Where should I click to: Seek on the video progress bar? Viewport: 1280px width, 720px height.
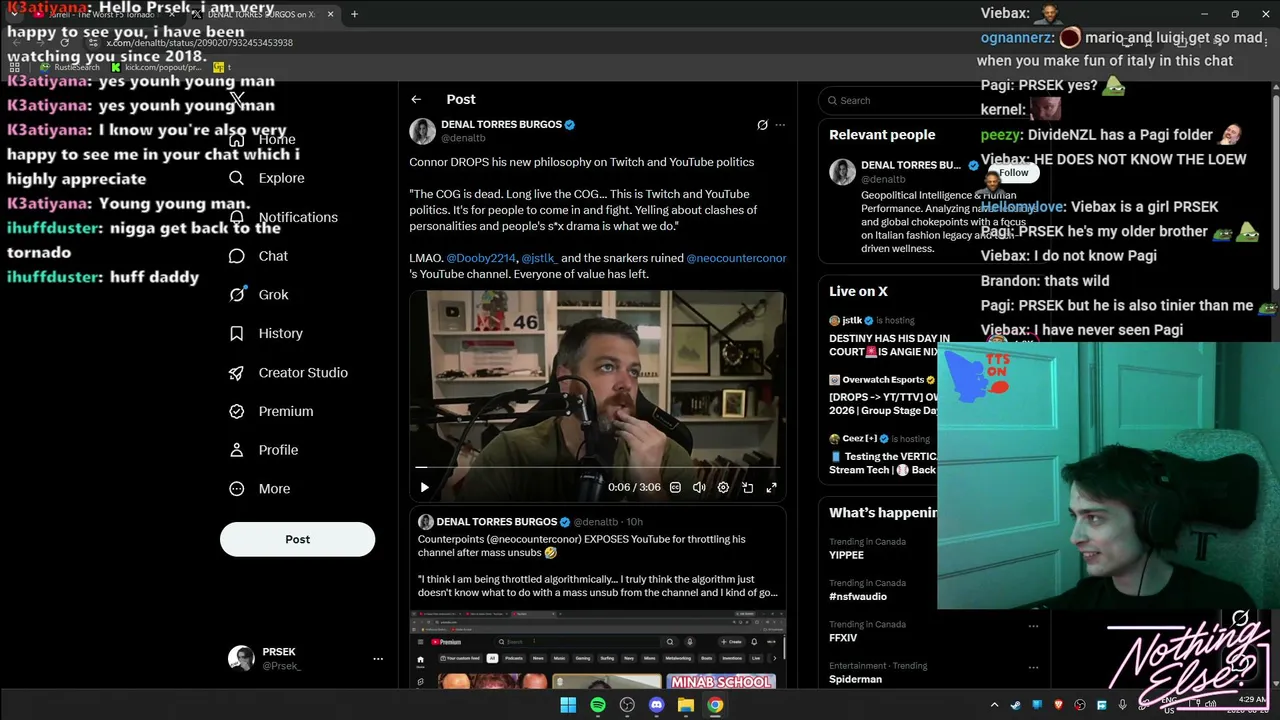tap(597, 467)
